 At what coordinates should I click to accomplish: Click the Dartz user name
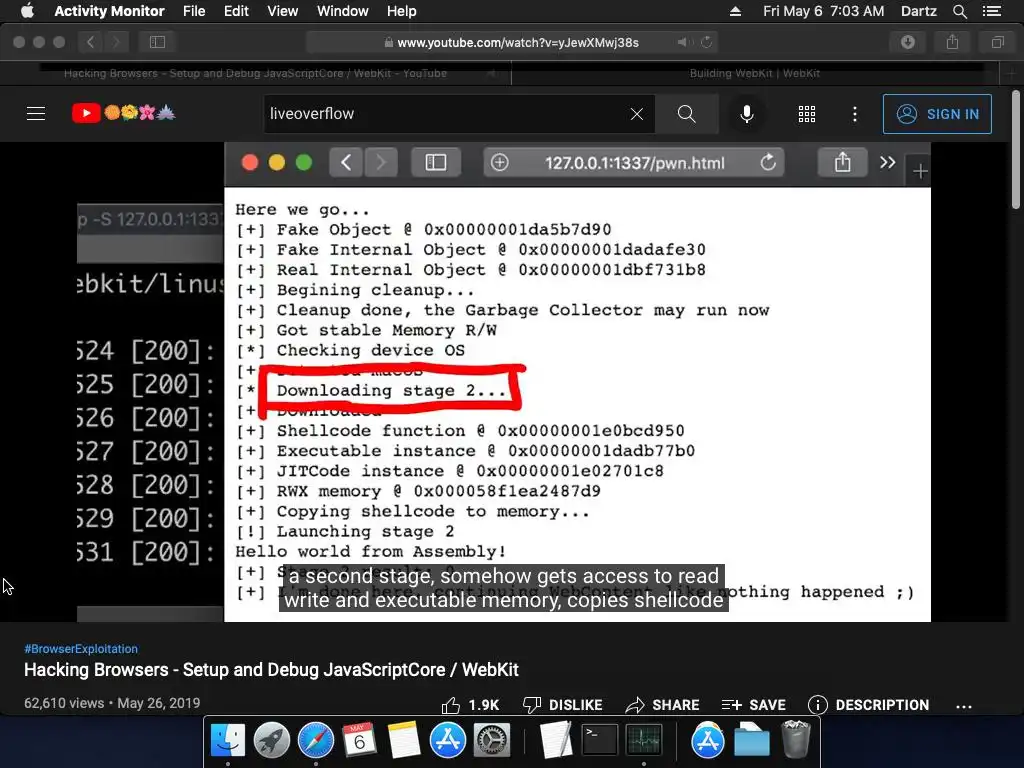(918, 11)
